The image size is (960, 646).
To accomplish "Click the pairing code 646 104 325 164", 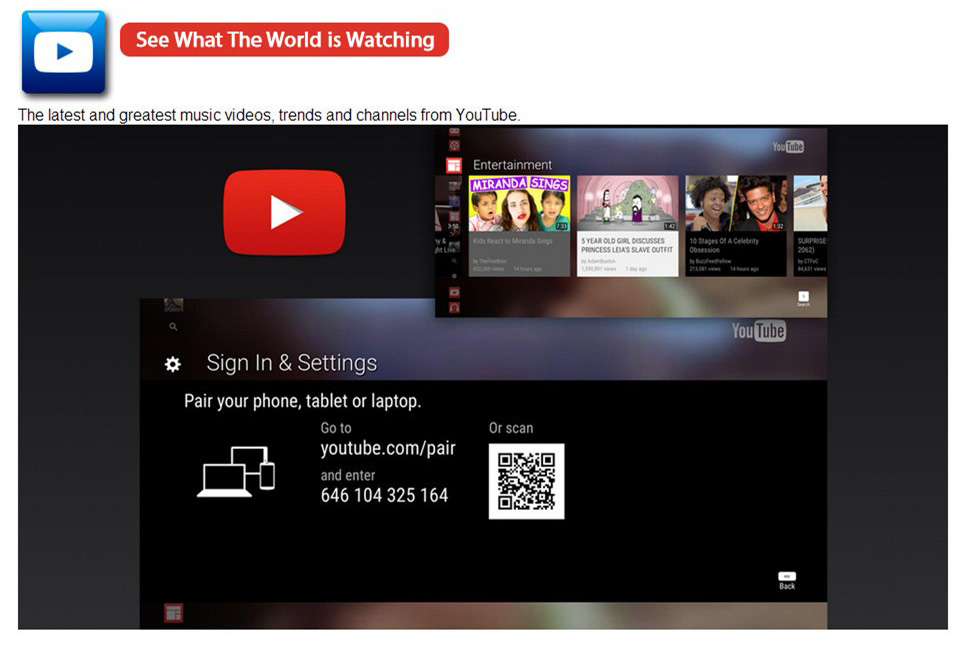I will tap(384, 496).
